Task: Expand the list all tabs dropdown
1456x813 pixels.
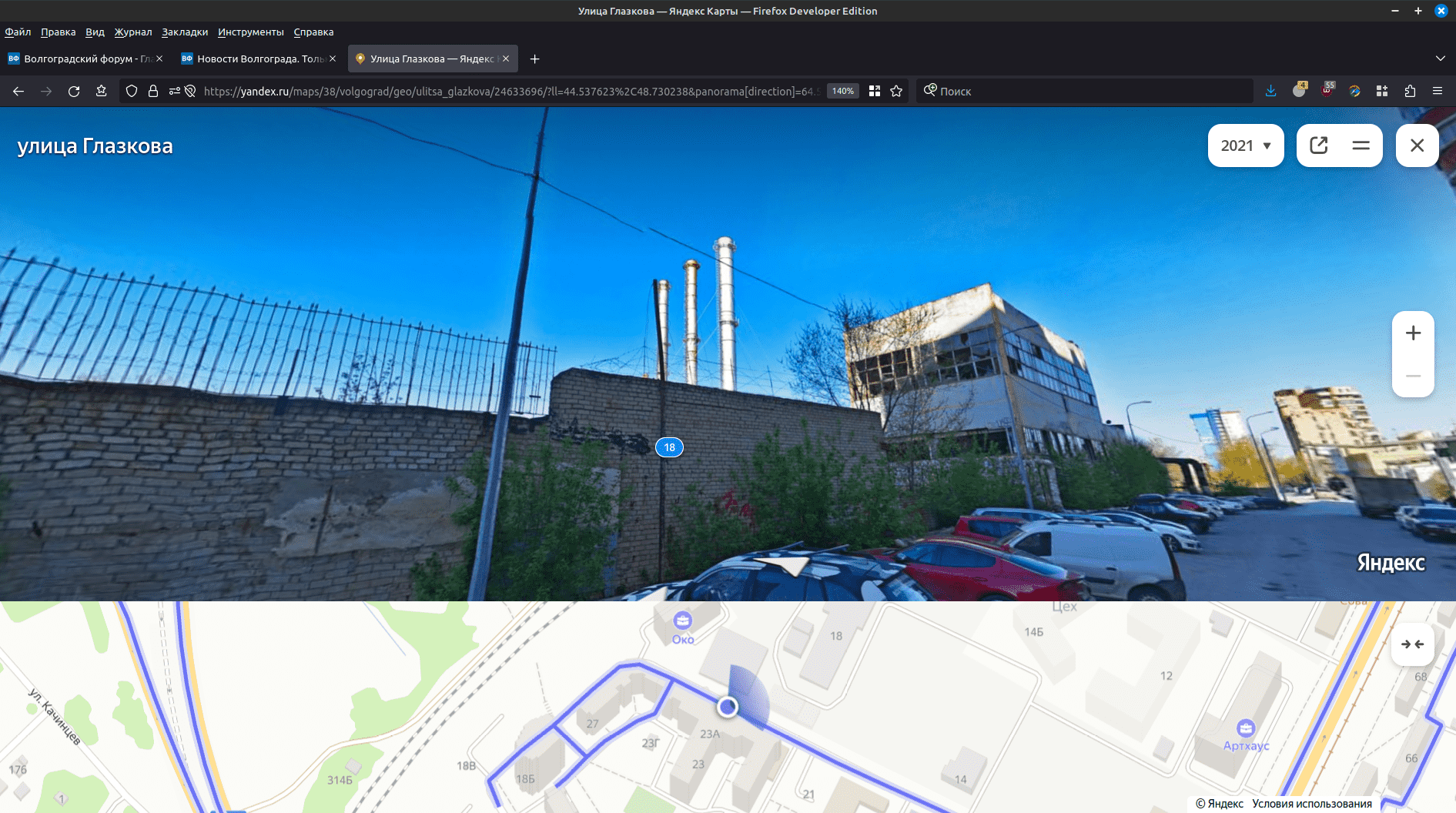Action: pos(1440,59)
